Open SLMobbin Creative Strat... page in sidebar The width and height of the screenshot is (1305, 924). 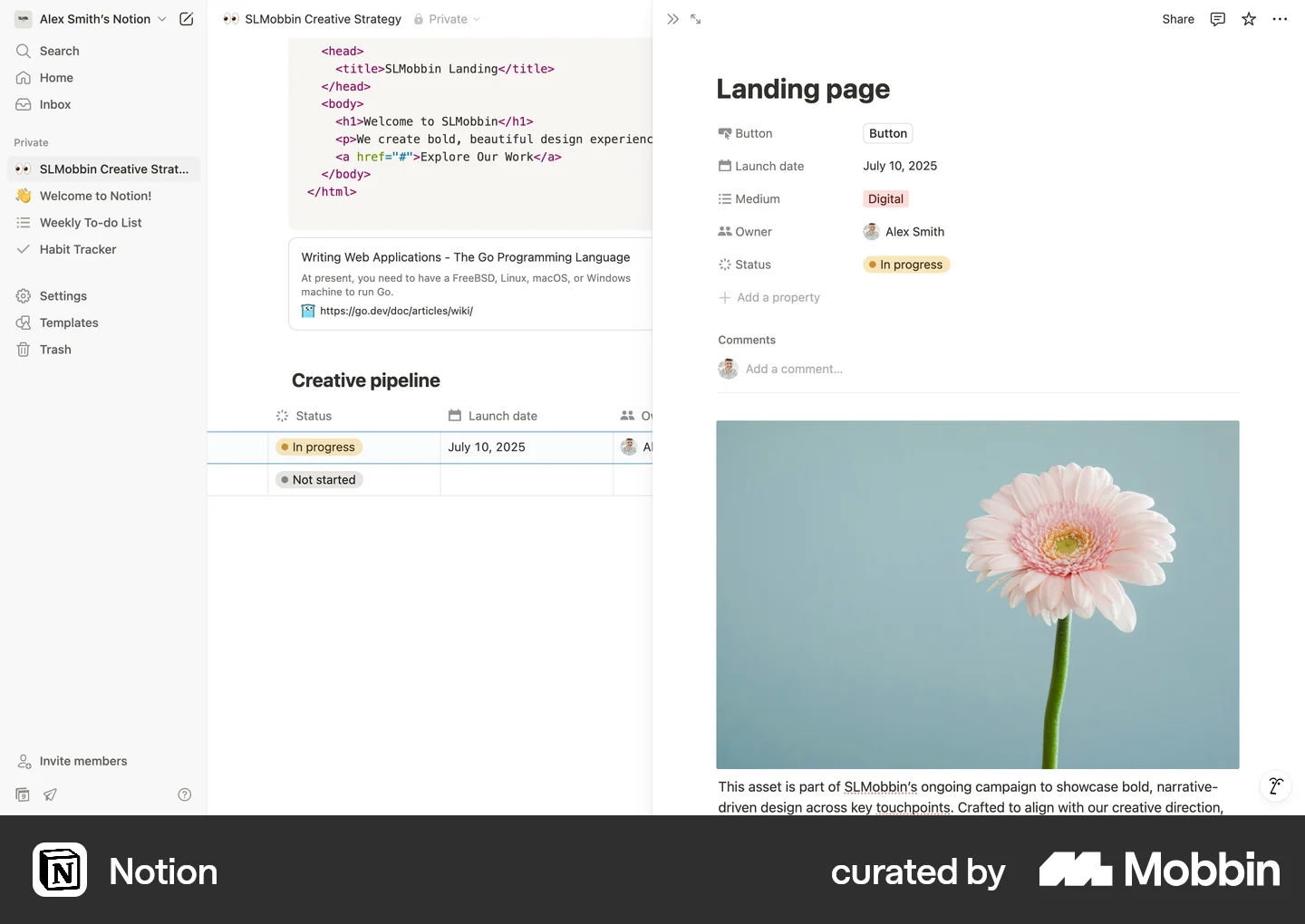click(x=103, y=169)
